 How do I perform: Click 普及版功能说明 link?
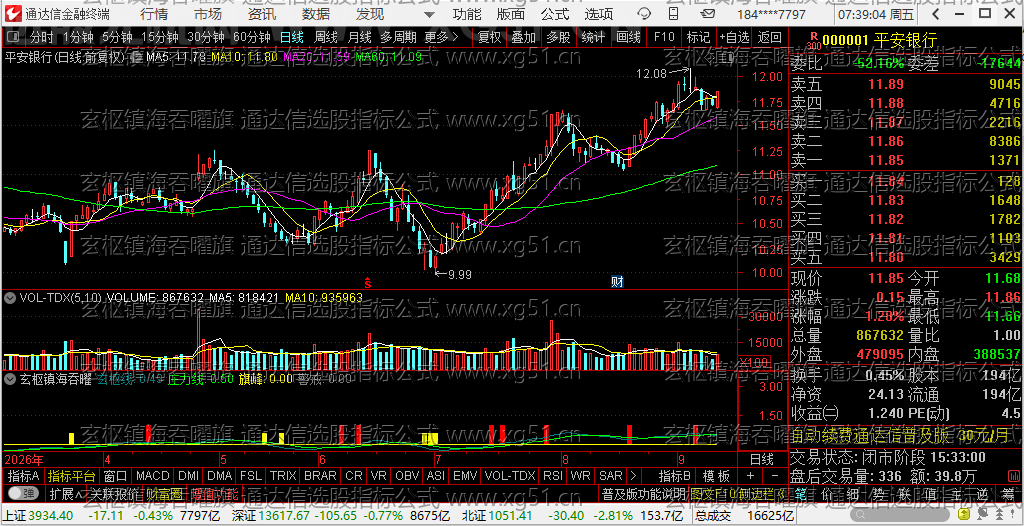click(643, 493)
